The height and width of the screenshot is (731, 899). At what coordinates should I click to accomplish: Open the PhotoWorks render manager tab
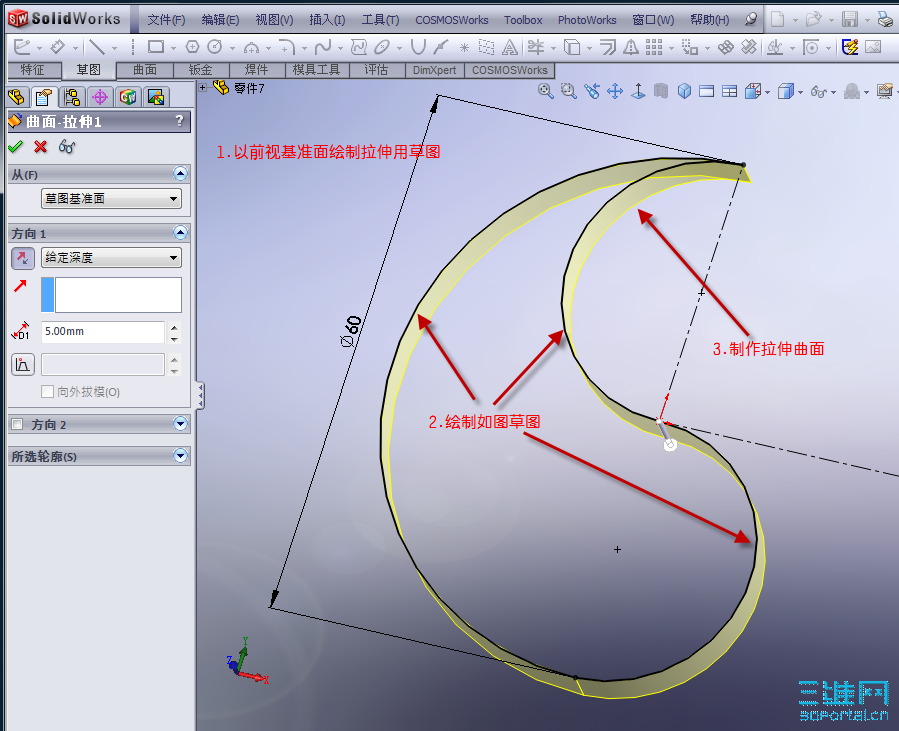pos(156,97)
